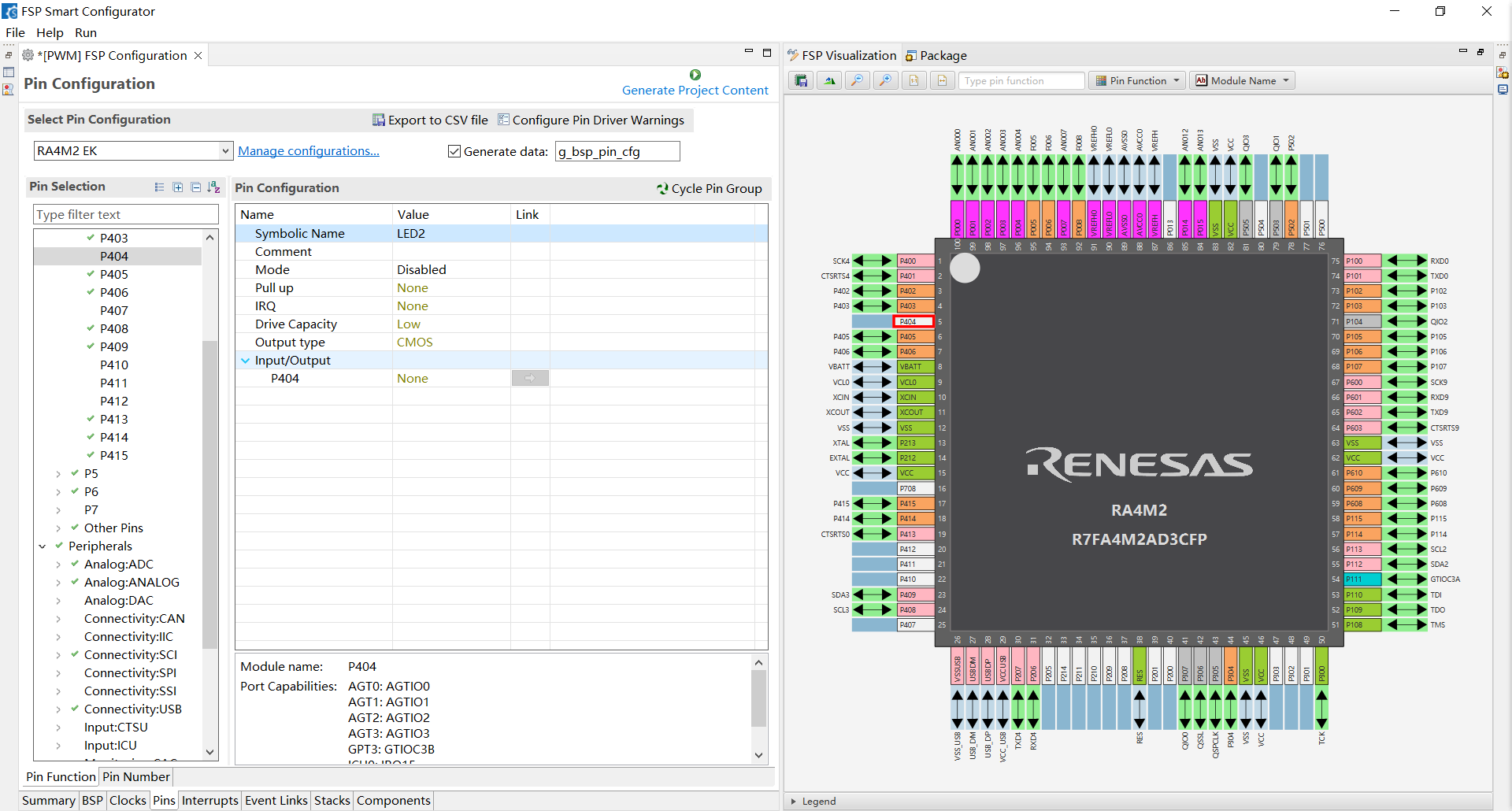Select pin P405 in the tree

click(114, 275)
